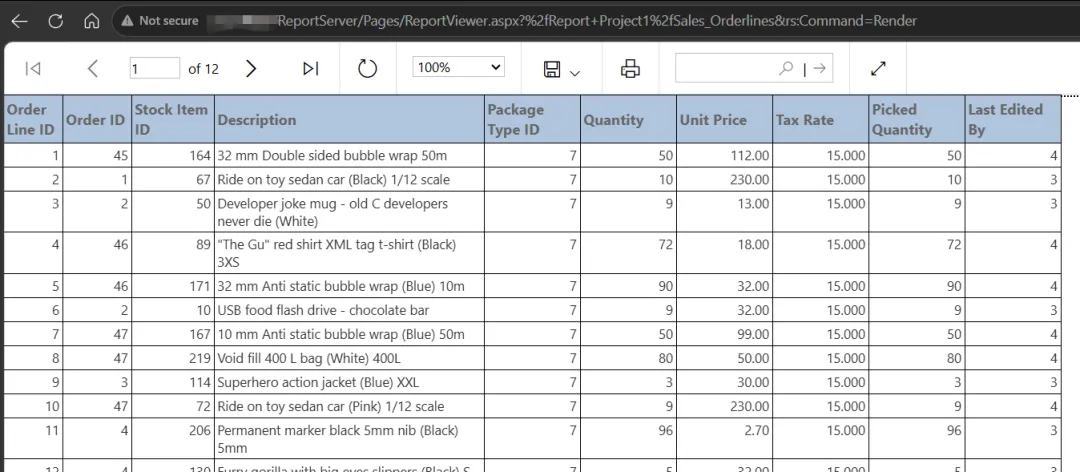Click the ReportServer URL in the address bar
The height and width of the screenshot is (472, 1080).
[596, 21]
